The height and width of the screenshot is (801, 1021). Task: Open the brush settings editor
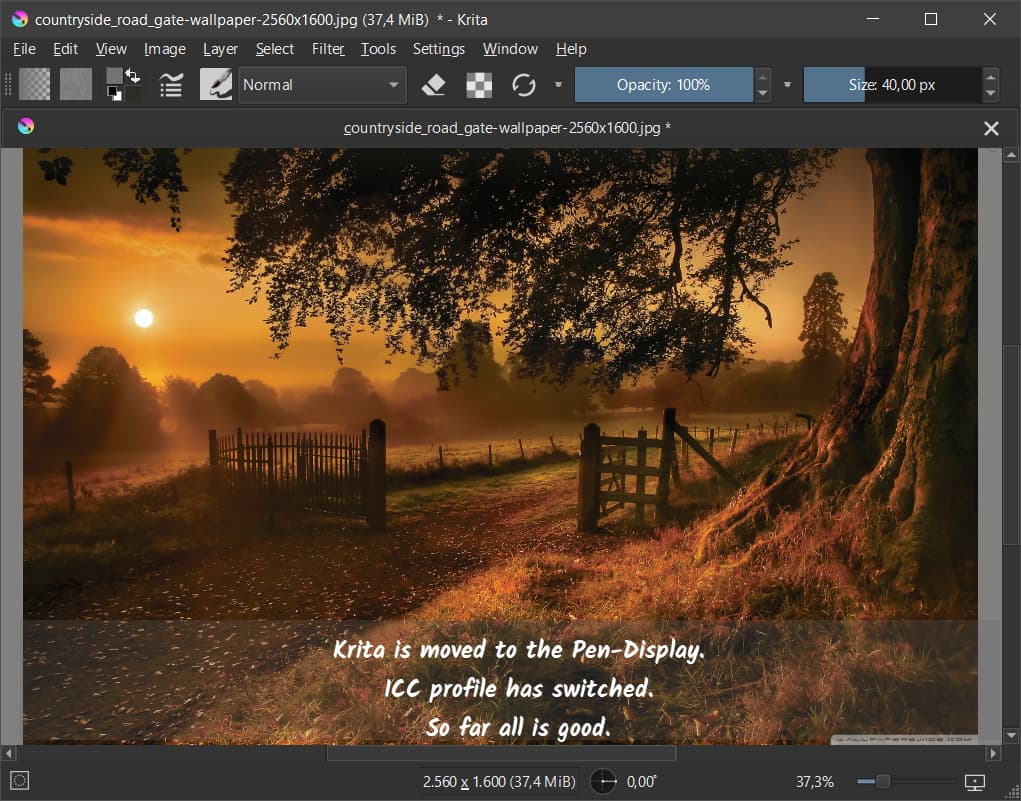(x=171, y=85)
